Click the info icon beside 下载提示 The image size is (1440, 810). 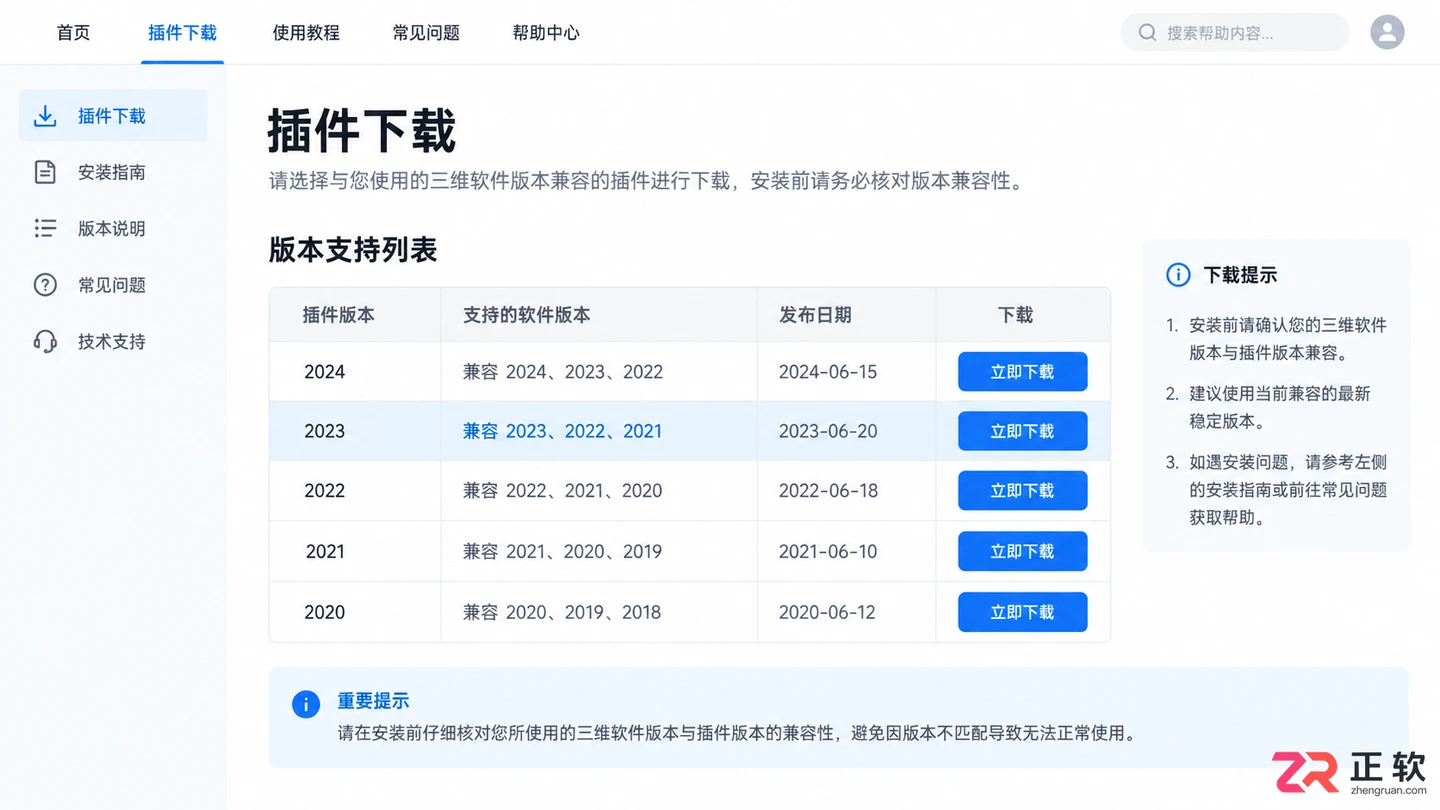(x=1179, y=275)
